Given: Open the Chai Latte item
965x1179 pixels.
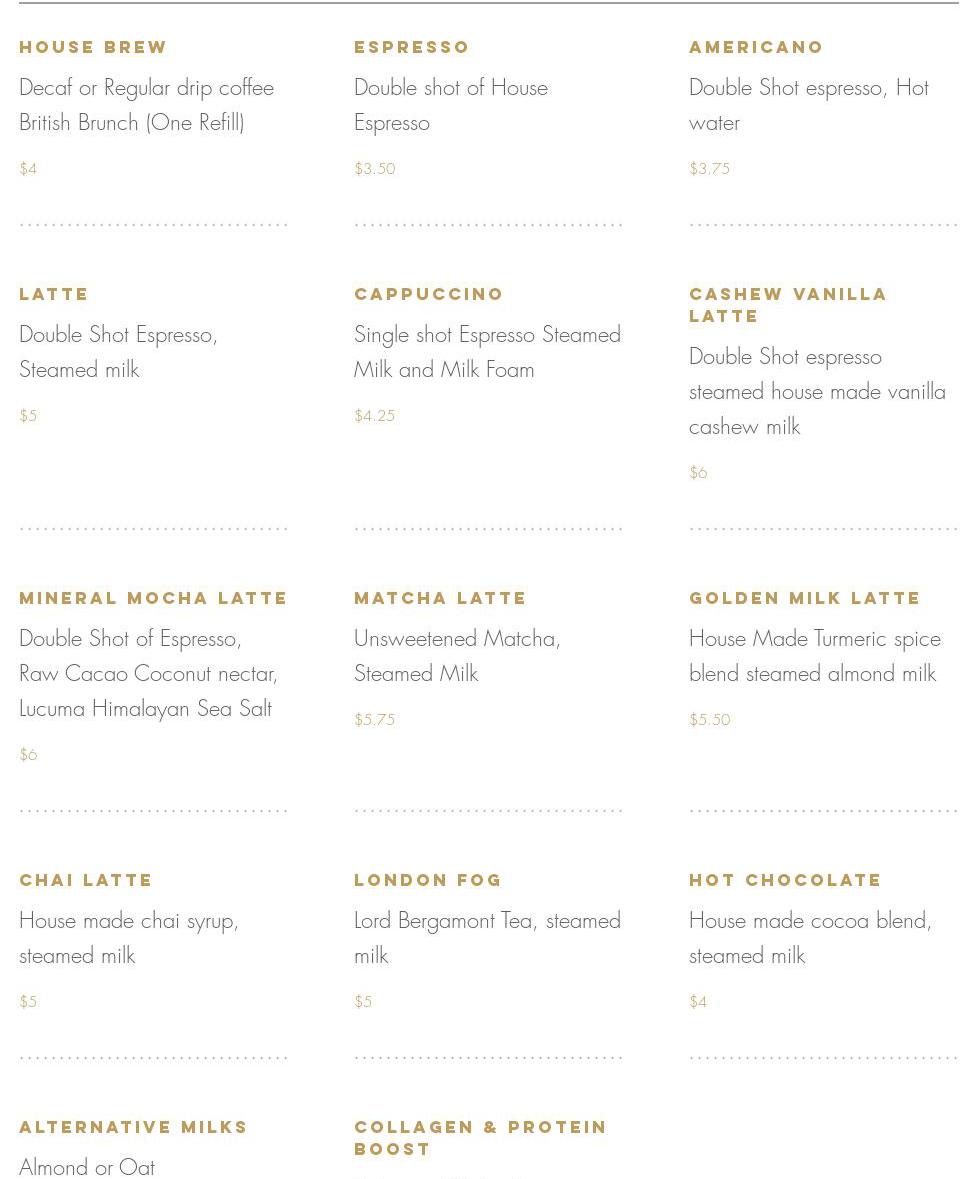Looking at the screenshot, I should point(86,880).
